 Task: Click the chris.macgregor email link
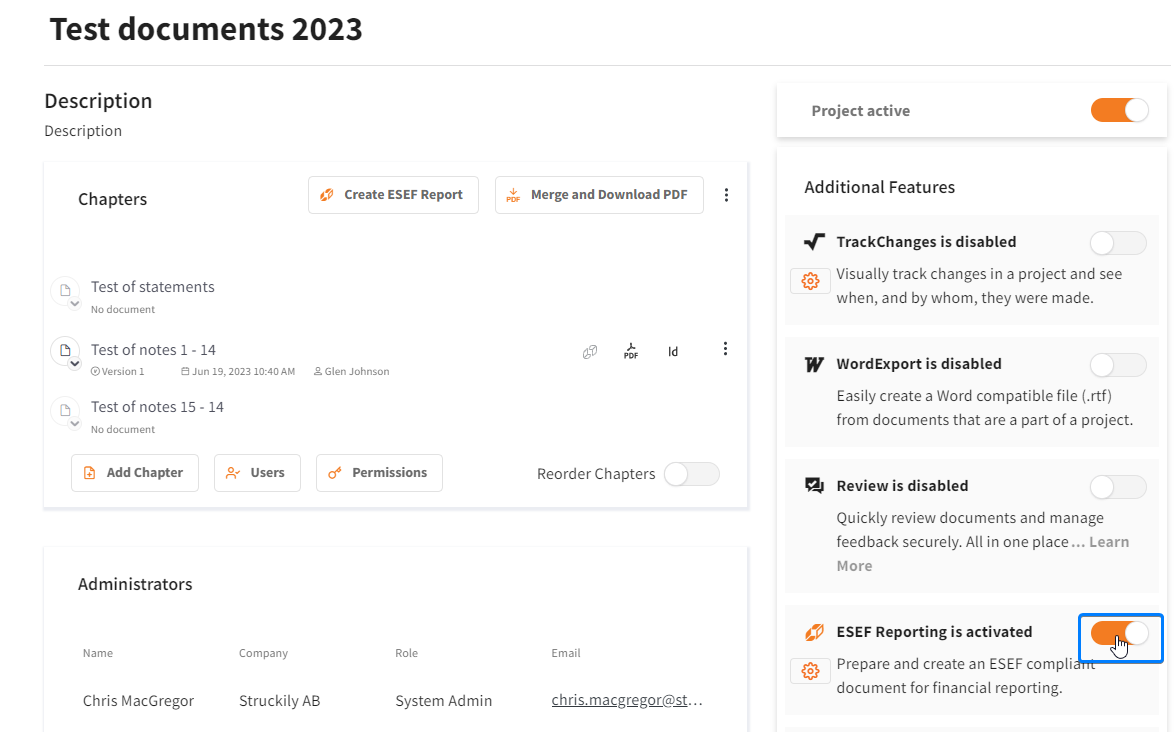tap(627, 700)
